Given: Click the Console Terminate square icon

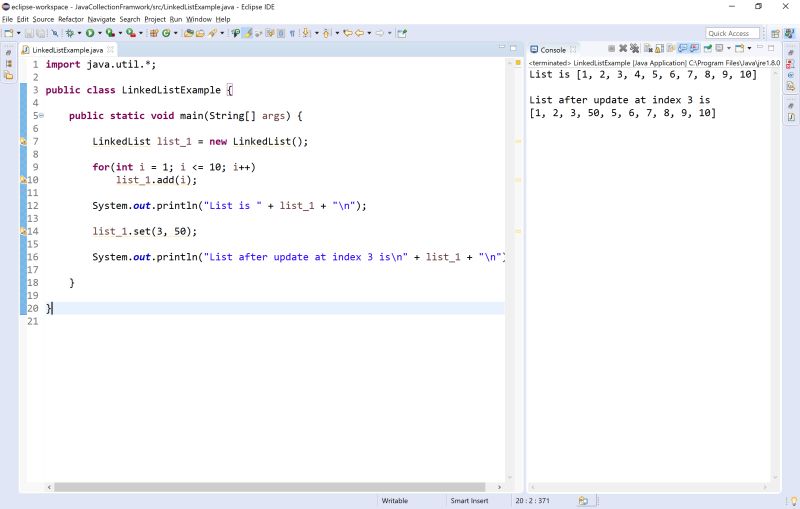Looking at the screenshot, I should 611,48.
